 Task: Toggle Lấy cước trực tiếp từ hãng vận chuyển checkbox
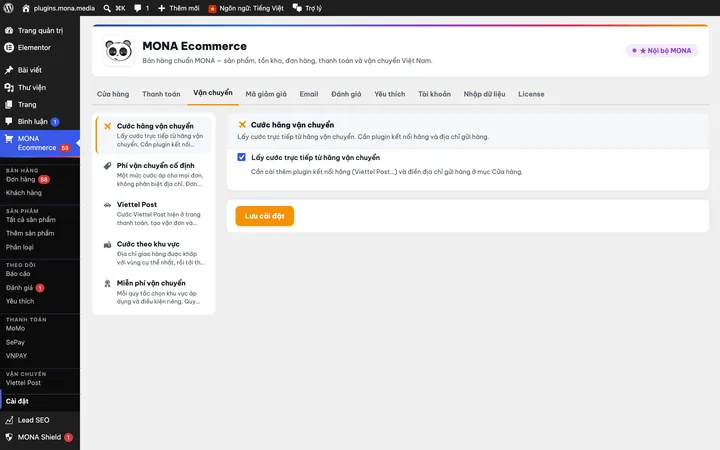click(242, 157)
